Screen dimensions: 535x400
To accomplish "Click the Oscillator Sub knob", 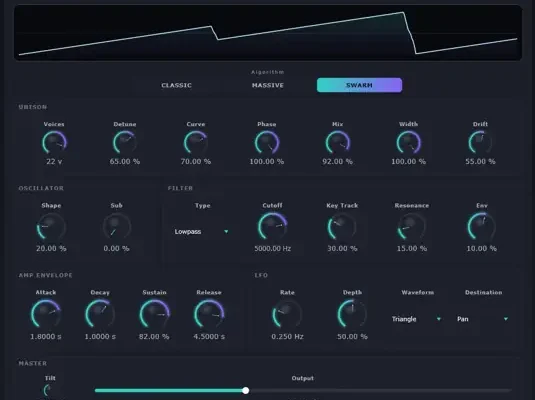I will [116, 227].
